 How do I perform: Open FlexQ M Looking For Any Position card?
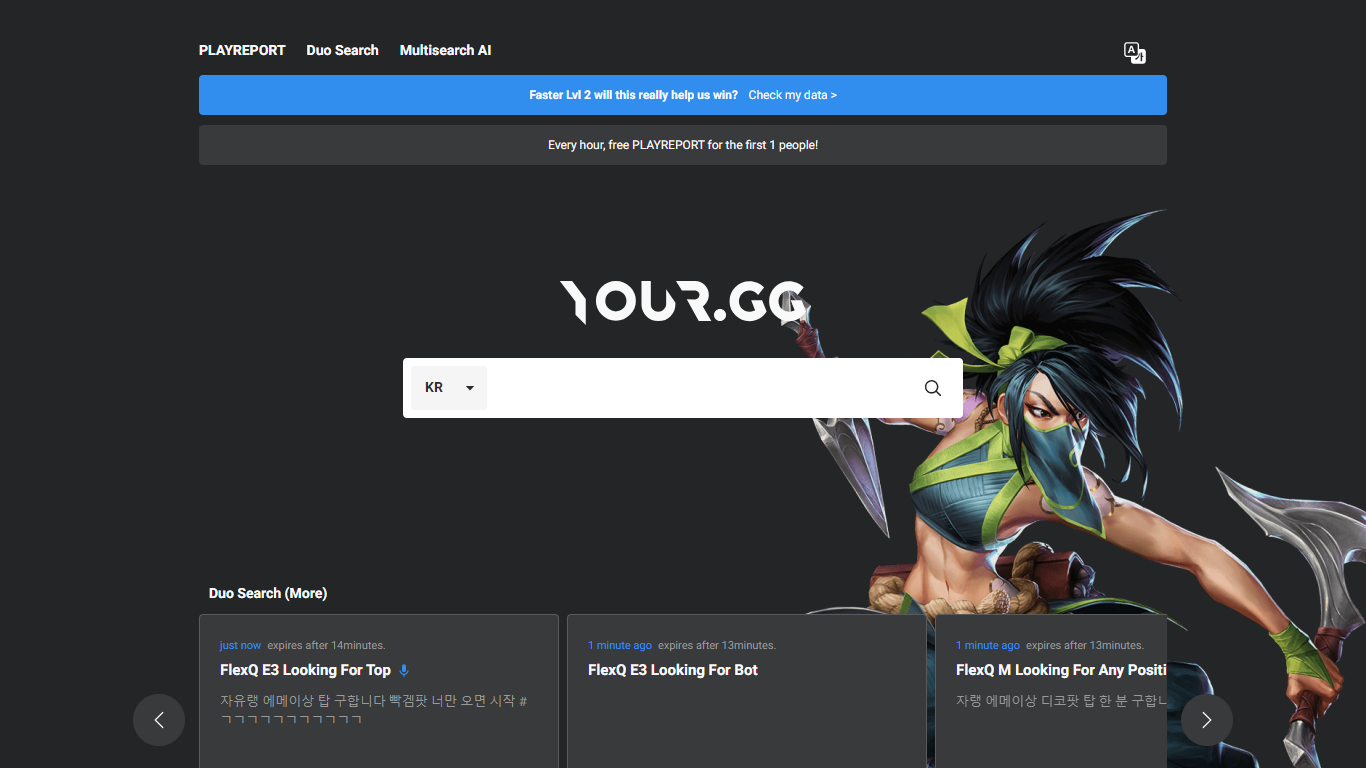click(1051, 691)
